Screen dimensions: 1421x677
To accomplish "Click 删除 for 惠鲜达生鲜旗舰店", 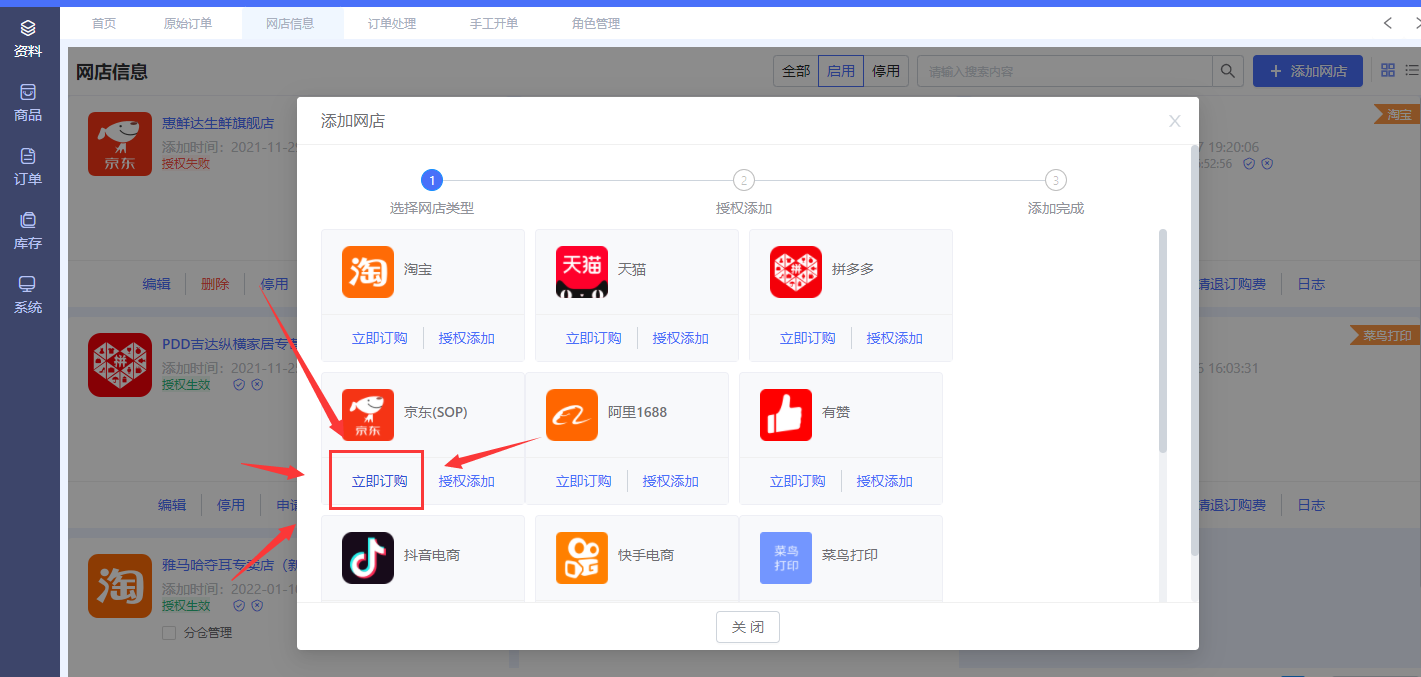I will [215, 284].
